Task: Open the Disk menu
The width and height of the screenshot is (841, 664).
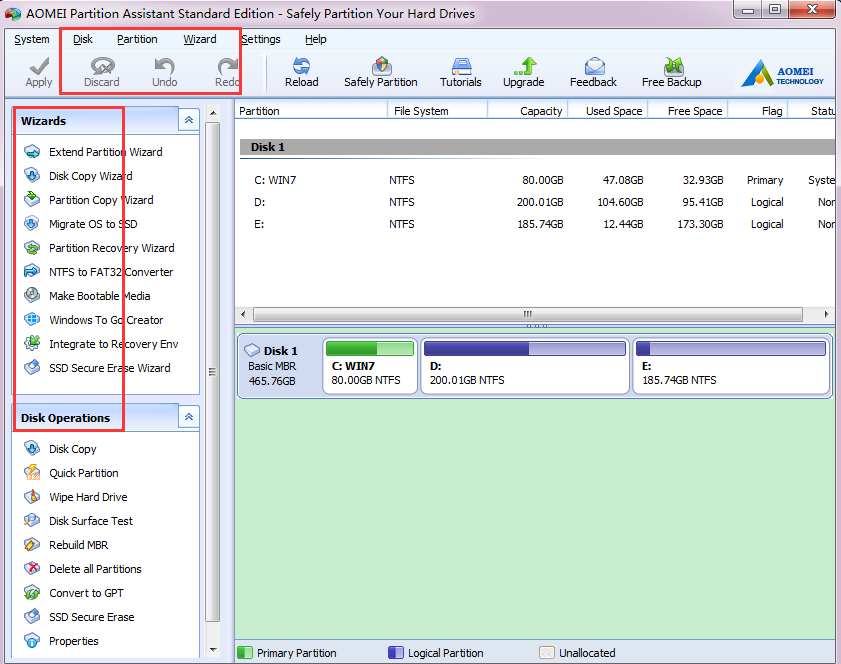Action: [83, 39]
